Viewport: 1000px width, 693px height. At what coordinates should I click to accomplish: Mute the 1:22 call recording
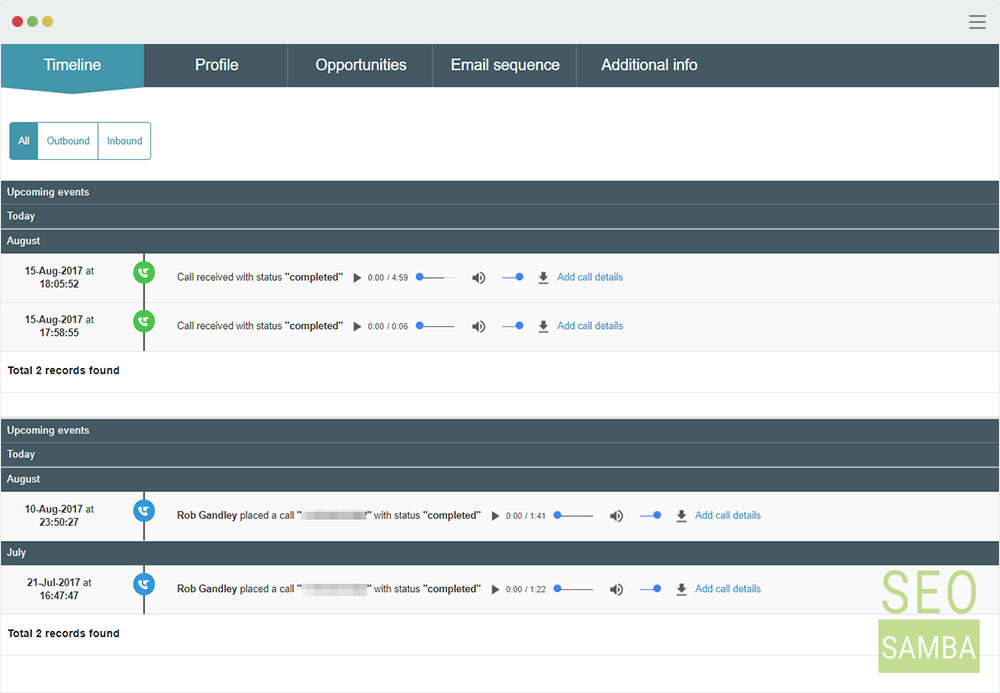click(616, 589)
